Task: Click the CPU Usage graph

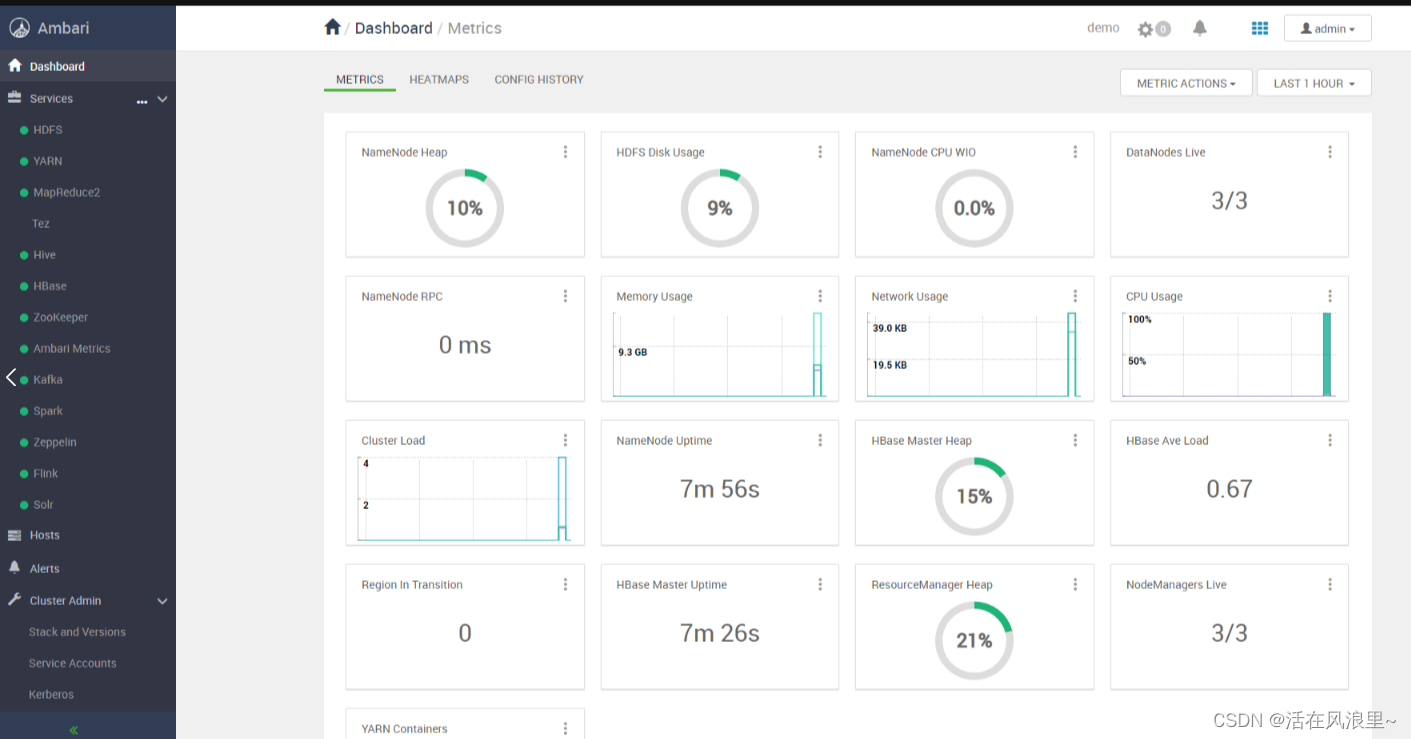Action: pos(1229,354)
